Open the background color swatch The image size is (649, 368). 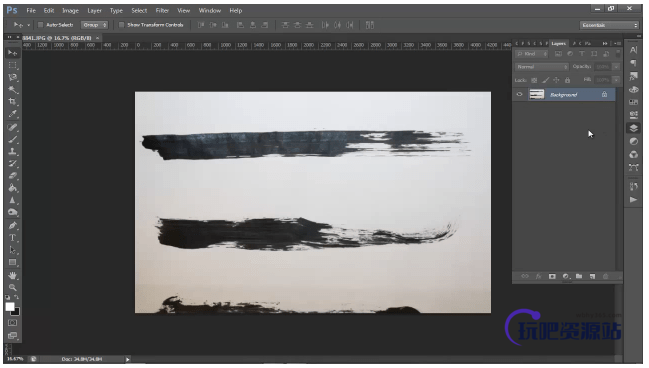click(17, 313)
